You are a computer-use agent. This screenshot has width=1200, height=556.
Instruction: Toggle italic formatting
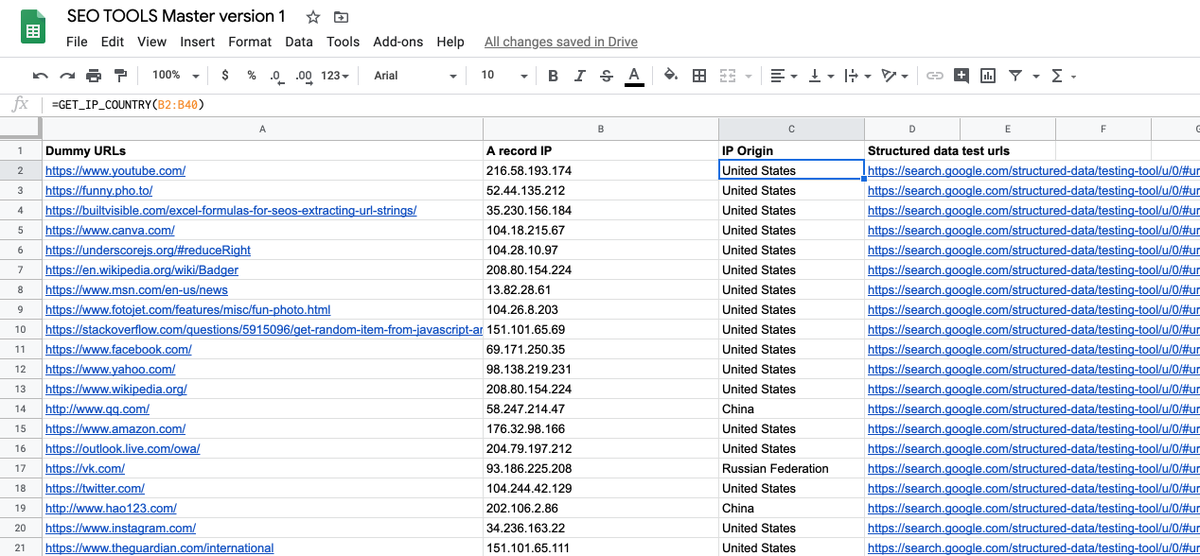580,75
